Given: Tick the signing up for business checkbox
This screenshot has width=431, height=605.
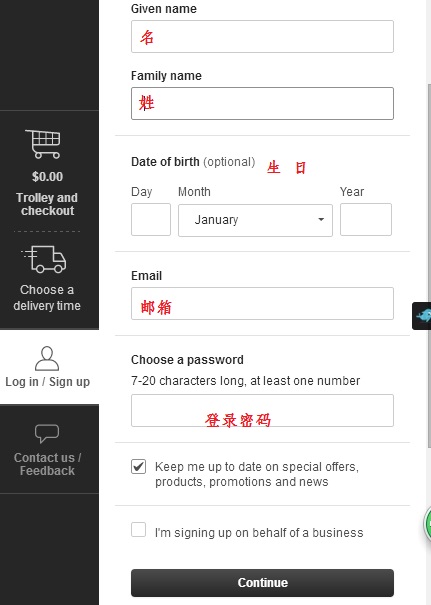Looking at the screenshot, I should coord(139,530).
